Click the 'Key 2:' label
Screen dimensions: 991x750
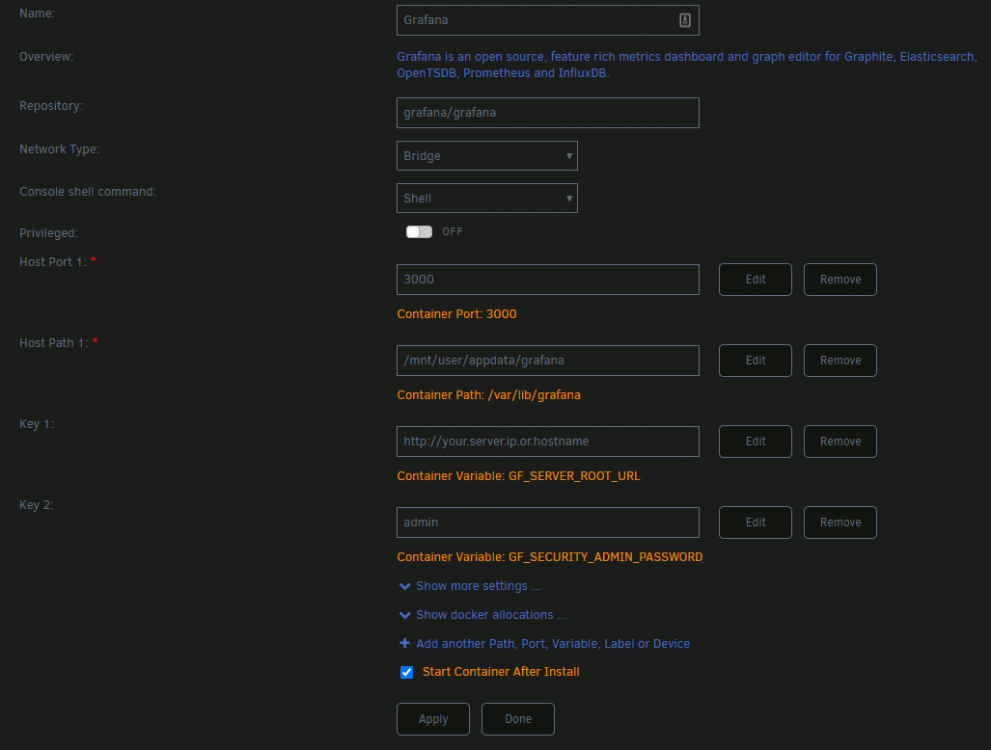[37, 505]
